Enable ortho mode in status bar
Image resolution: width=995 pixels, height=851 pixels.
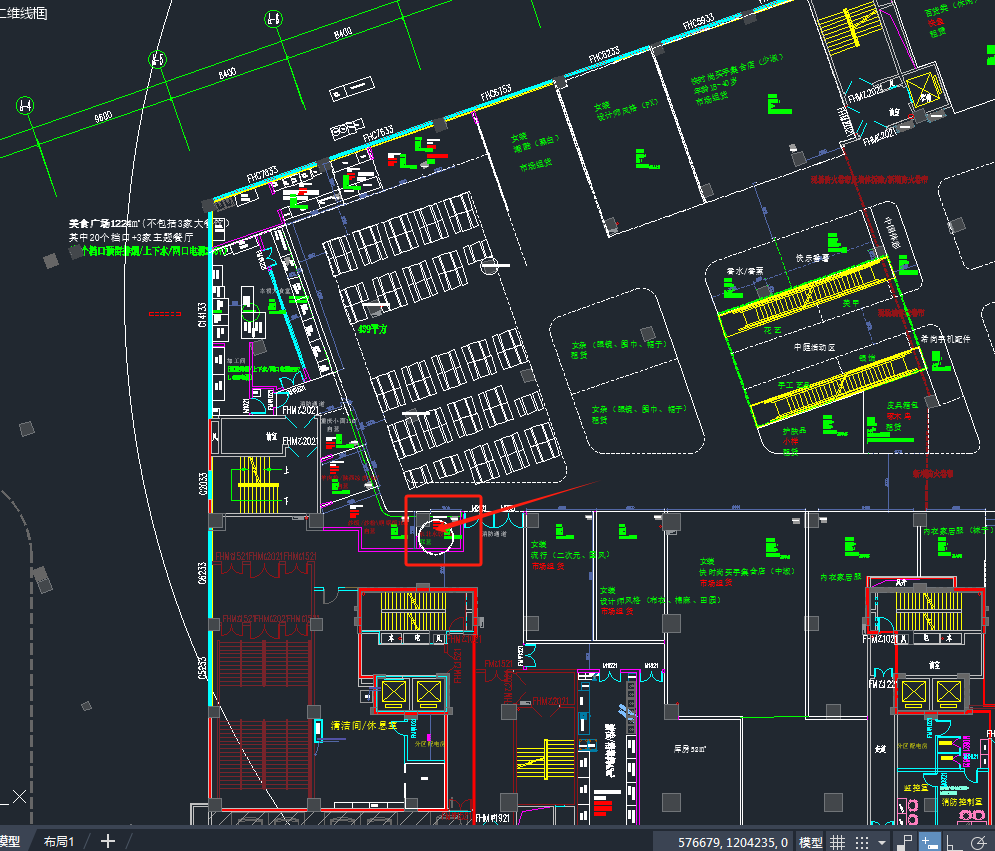pyautogui.click(x=953, y=842)
